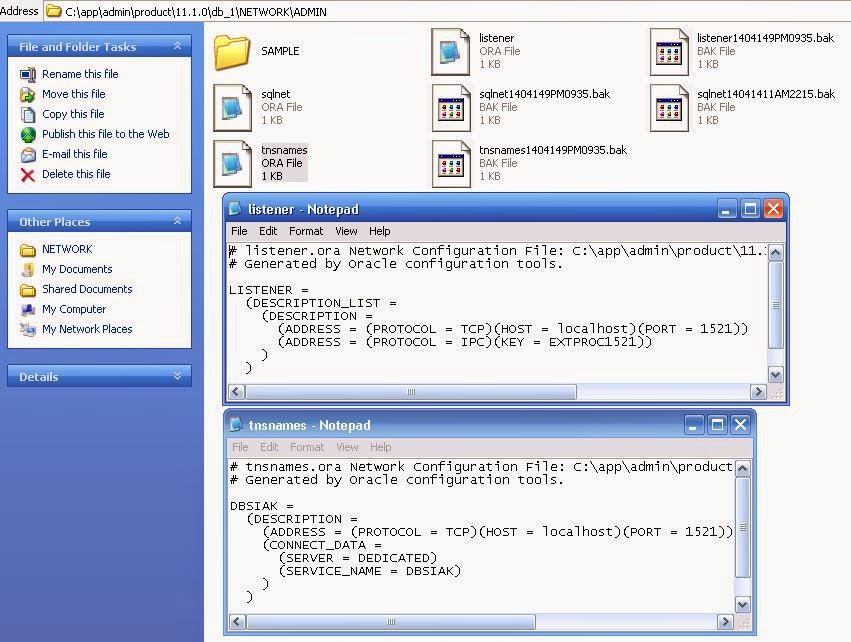Open the SAMPLE folder icon
The image size is (851, 642).
pyautogui.click(x=232, y=52)
